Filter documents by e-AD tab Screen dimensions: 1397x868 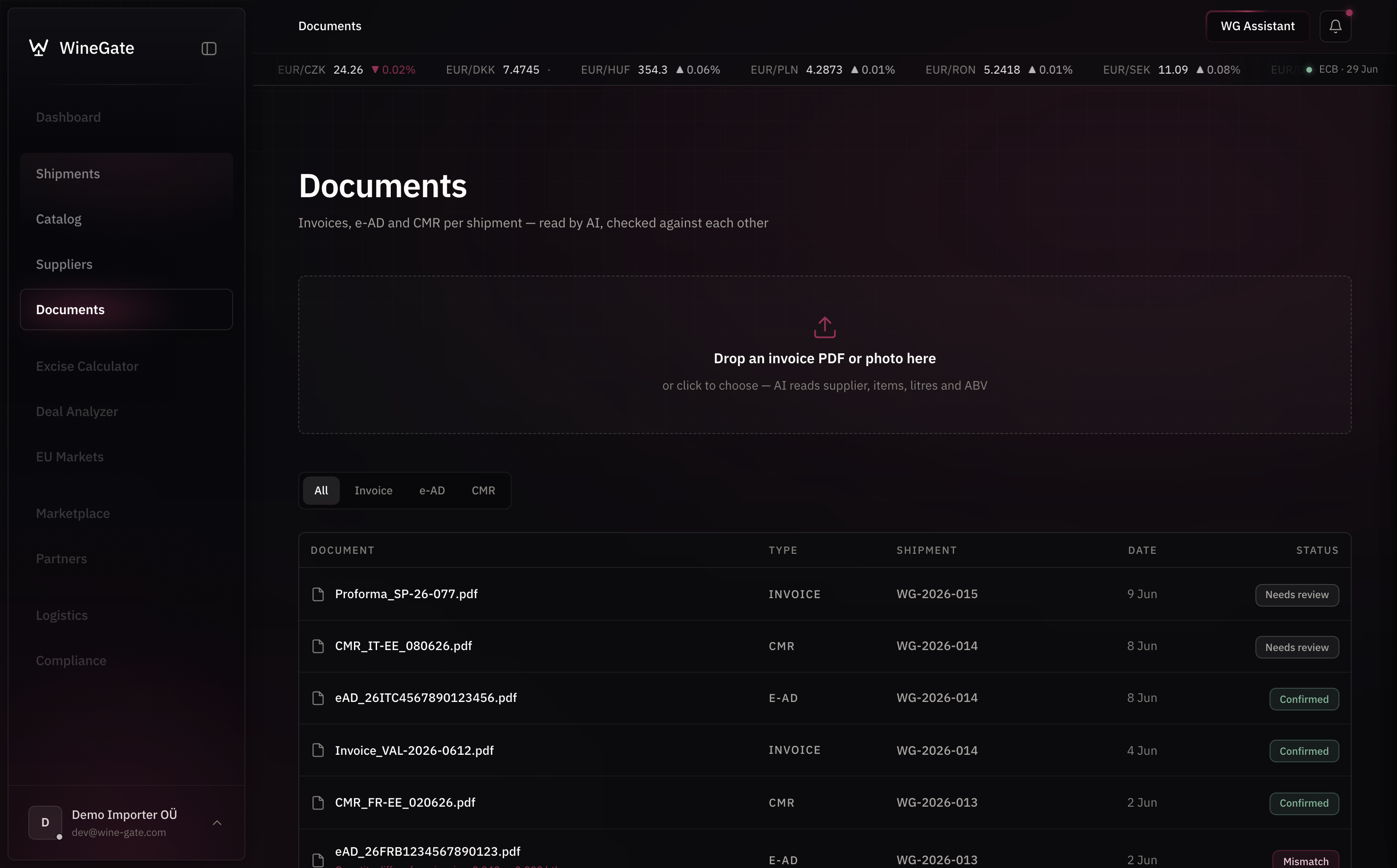(x=432, y=491)
